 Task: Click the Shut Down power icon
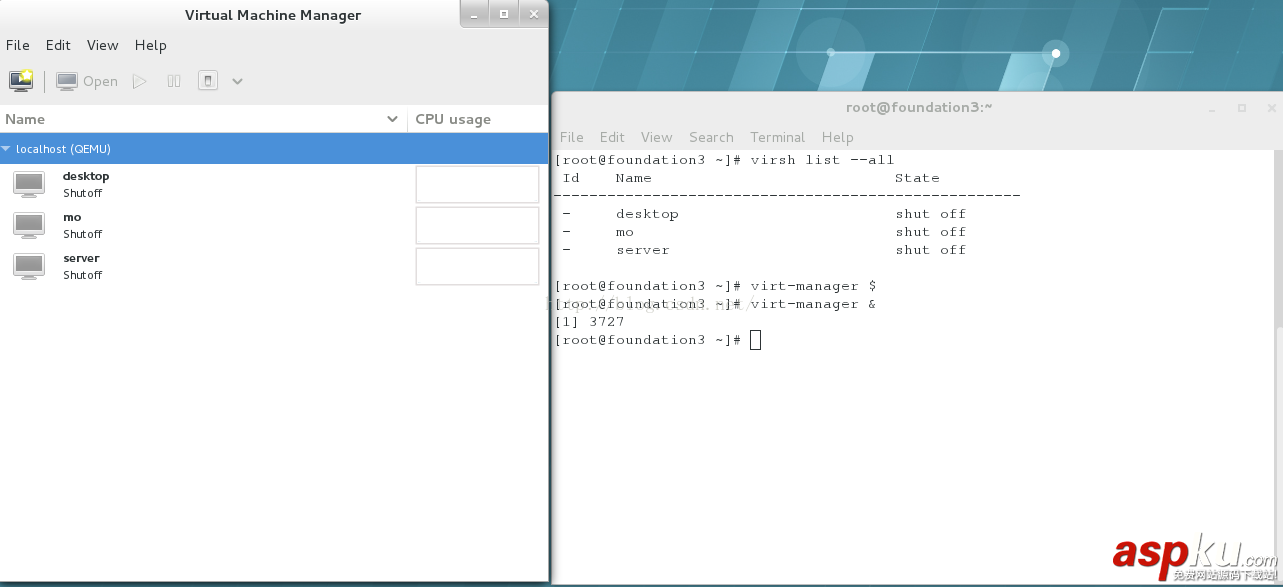(x=208, y=81)
